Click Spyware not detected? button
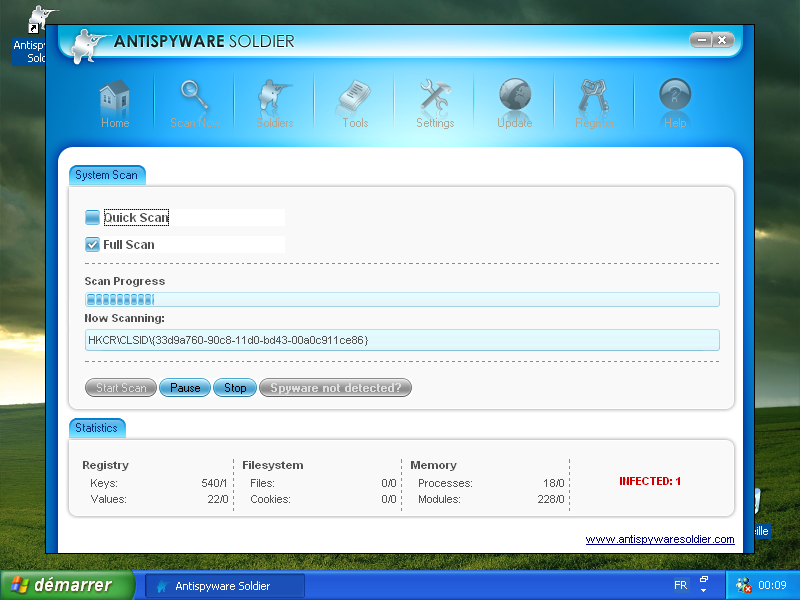The height and width of the screenshot is (600, 800). point(335,388)
